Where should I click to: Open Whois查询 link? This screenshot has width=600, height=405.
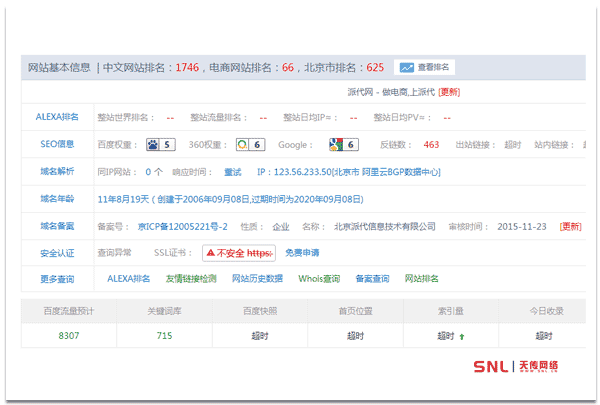point(319,279)
